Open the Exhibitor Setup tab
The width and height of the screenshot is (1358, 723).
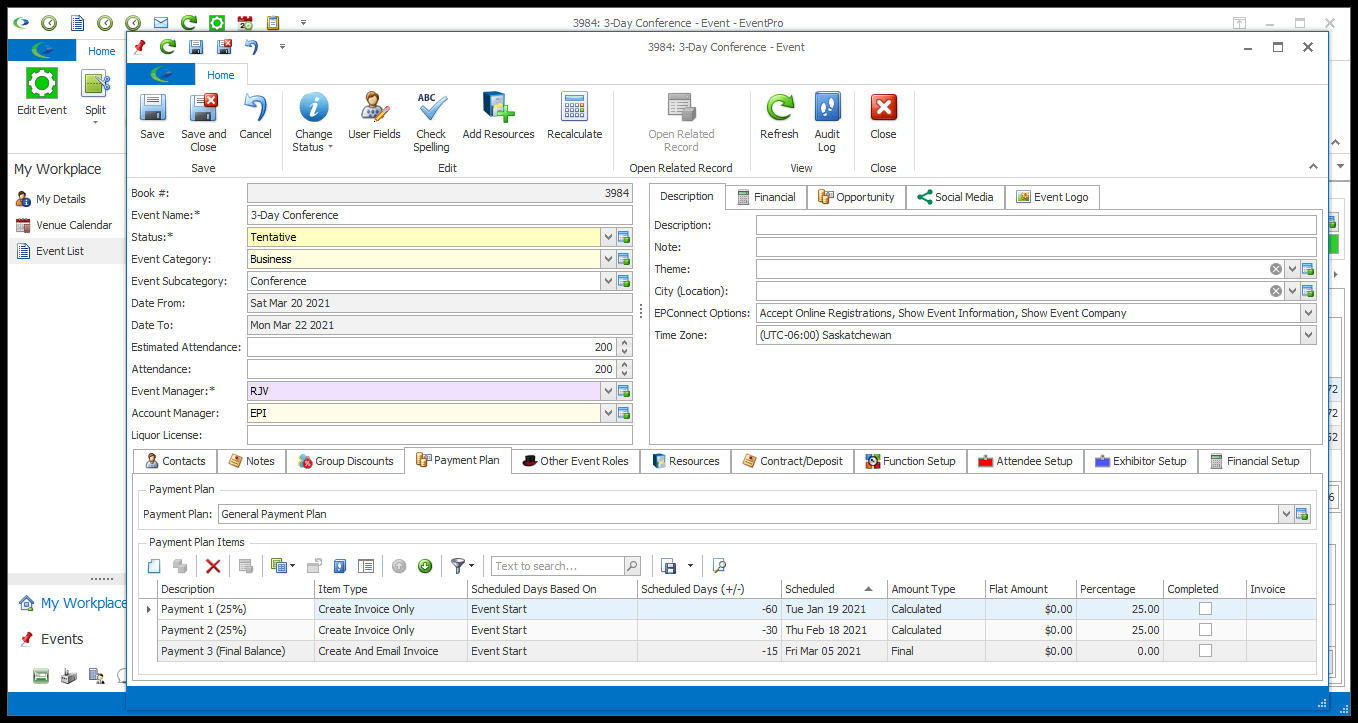pyautogui.click(x=1141, y=461)
